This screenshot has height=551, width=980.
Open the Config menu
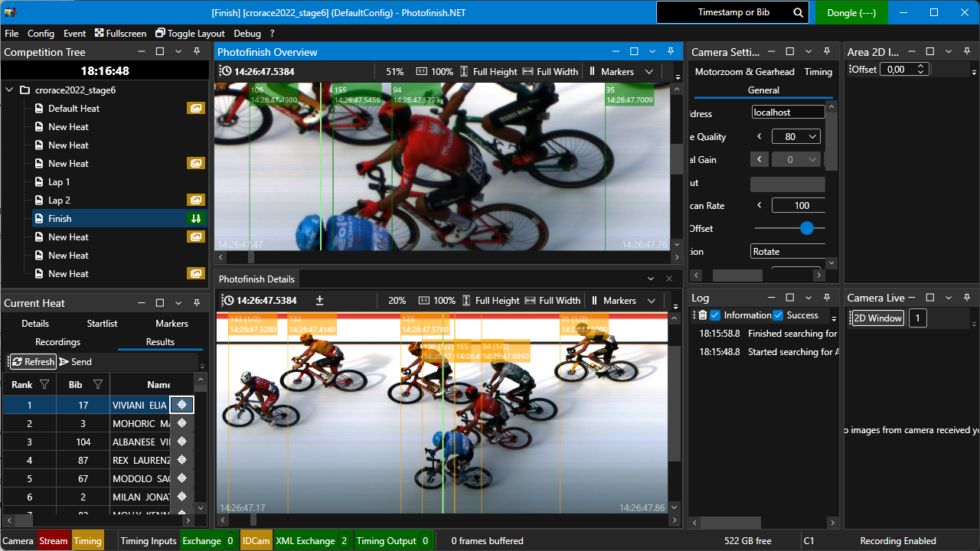coord(41,33)
